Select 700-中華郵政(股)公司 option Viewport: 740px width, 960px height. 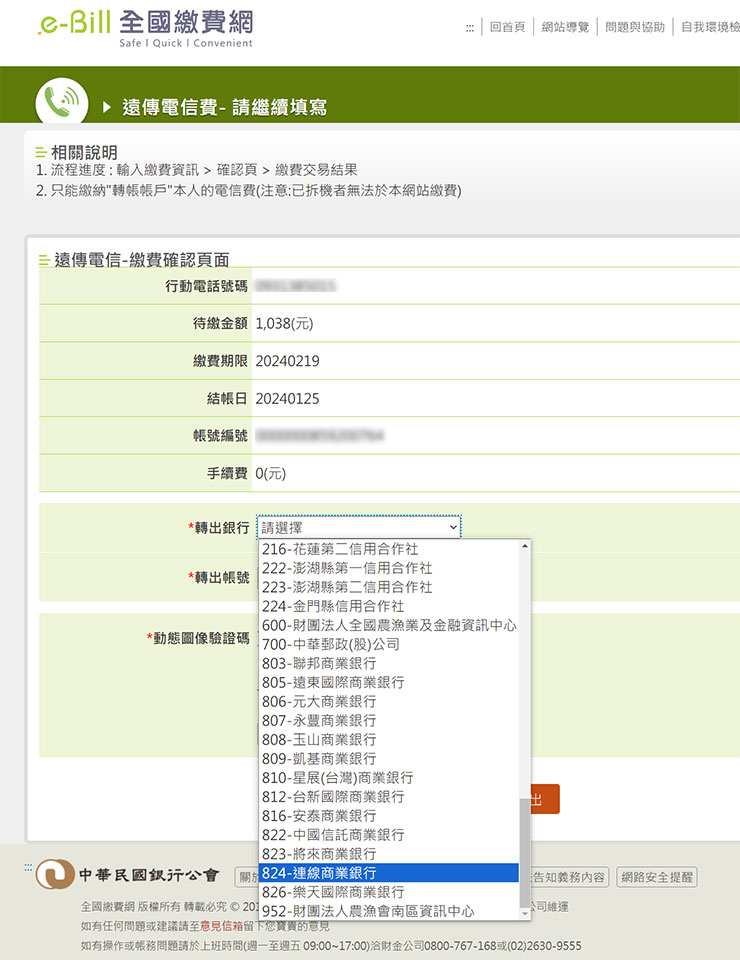(389, 644)
